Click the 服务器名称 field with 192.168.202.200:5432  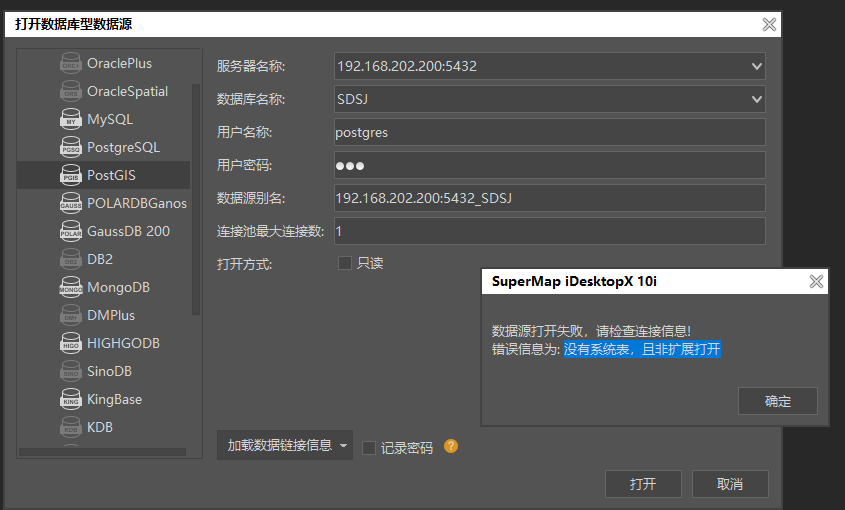[550, 66]
